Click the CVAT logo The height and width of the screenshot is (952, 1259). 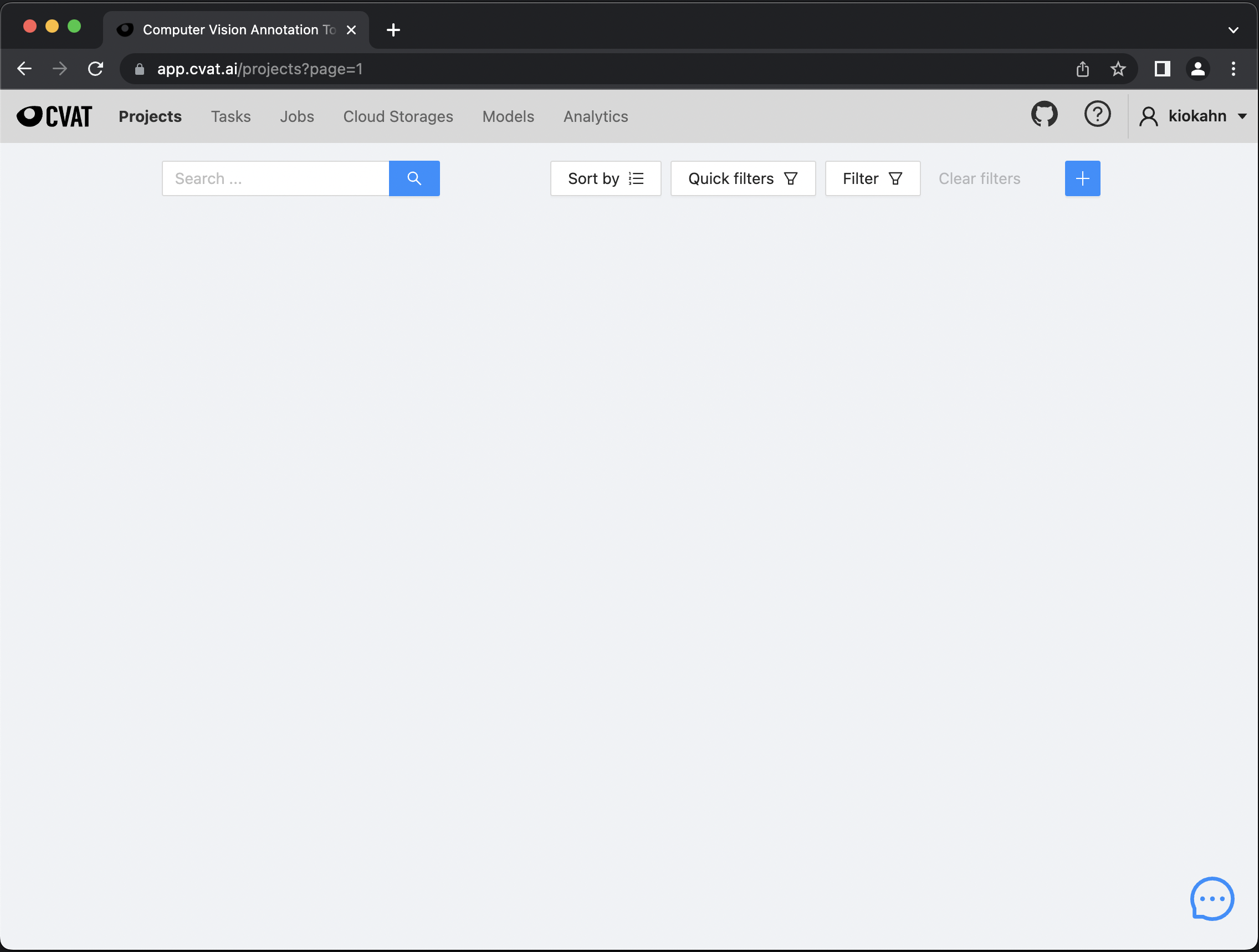click(x=54, y=116)
